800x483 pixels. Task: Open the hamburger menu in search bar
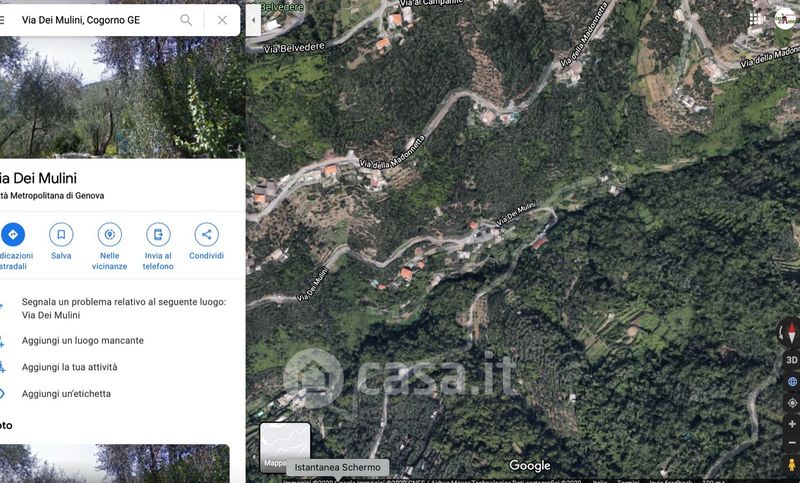3,20
